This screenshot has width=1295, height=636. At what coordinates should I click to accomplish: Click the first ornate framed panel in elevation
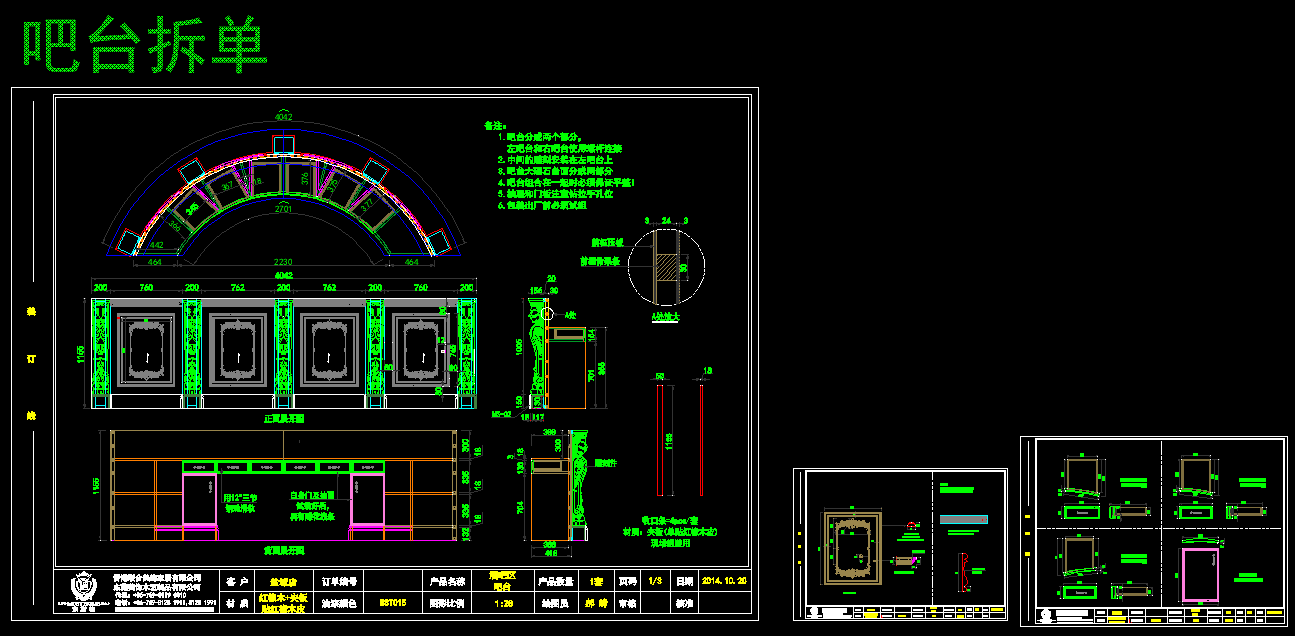pos(147,350)
